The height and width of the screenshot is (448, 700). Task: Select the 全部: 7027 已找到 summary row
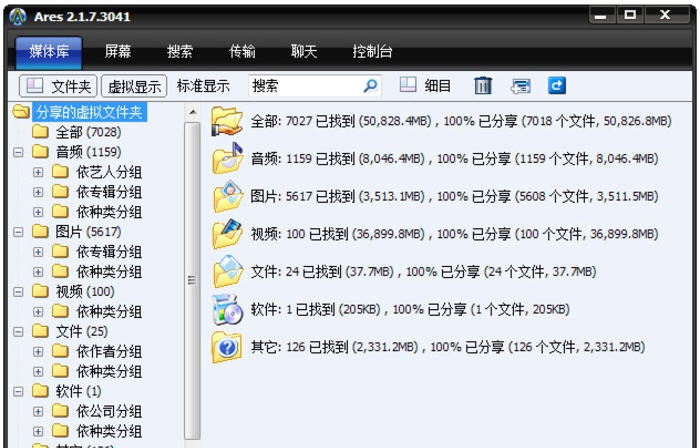click(461, 121)
